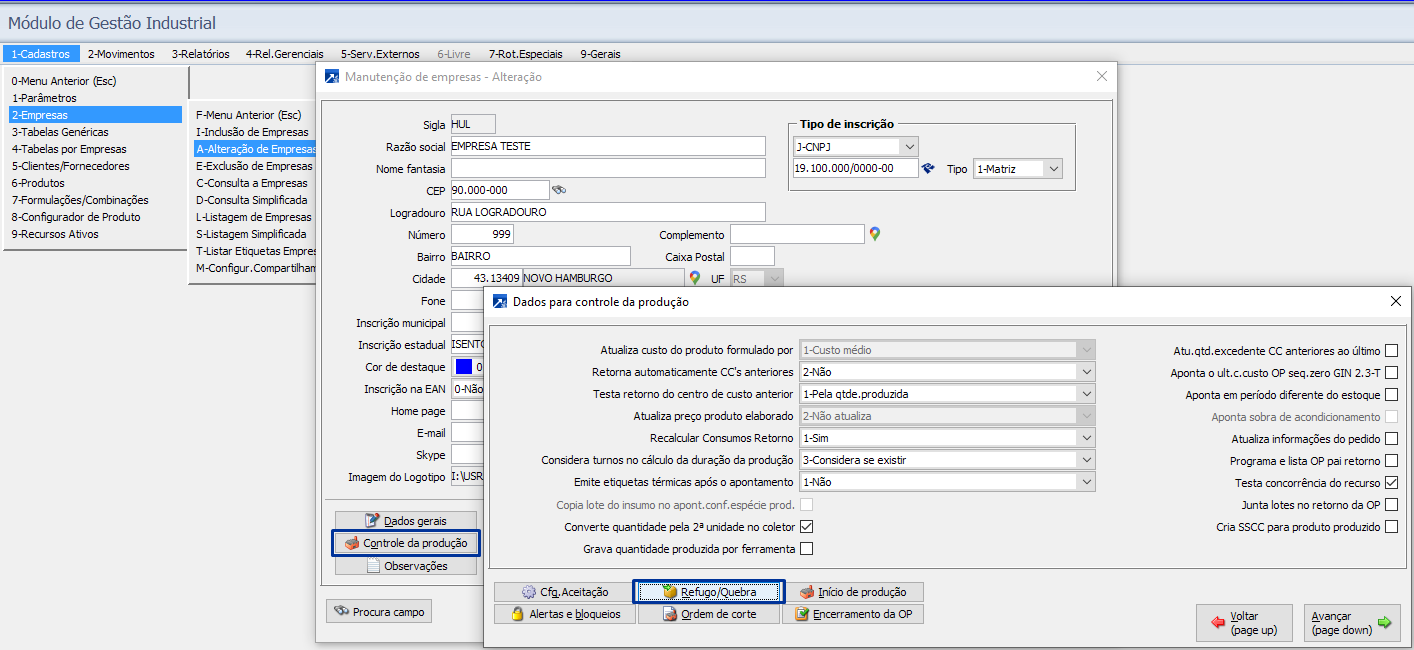Click the binoculars icon next to CEP field

[x=560, y=190]
